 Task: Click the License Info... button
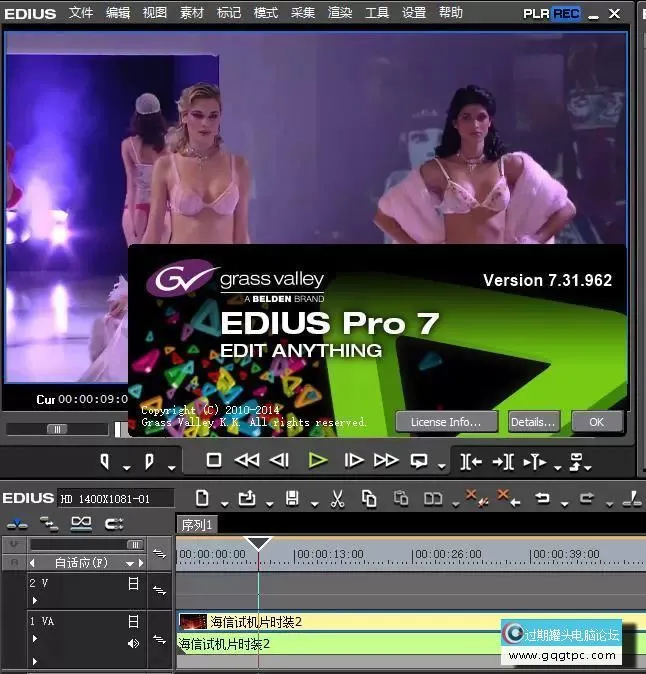[x=446, y=422]
